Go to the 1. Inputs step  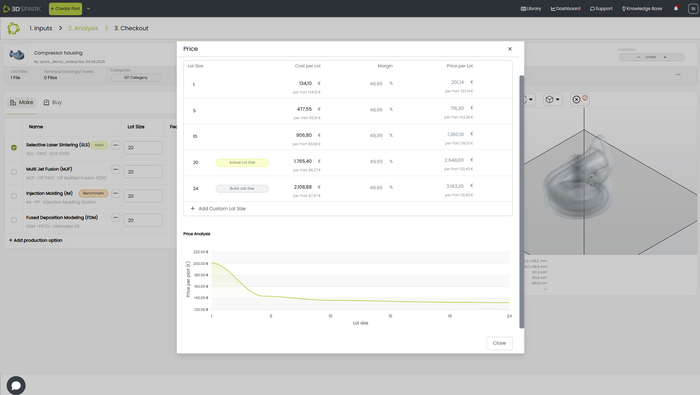[41, 28]
